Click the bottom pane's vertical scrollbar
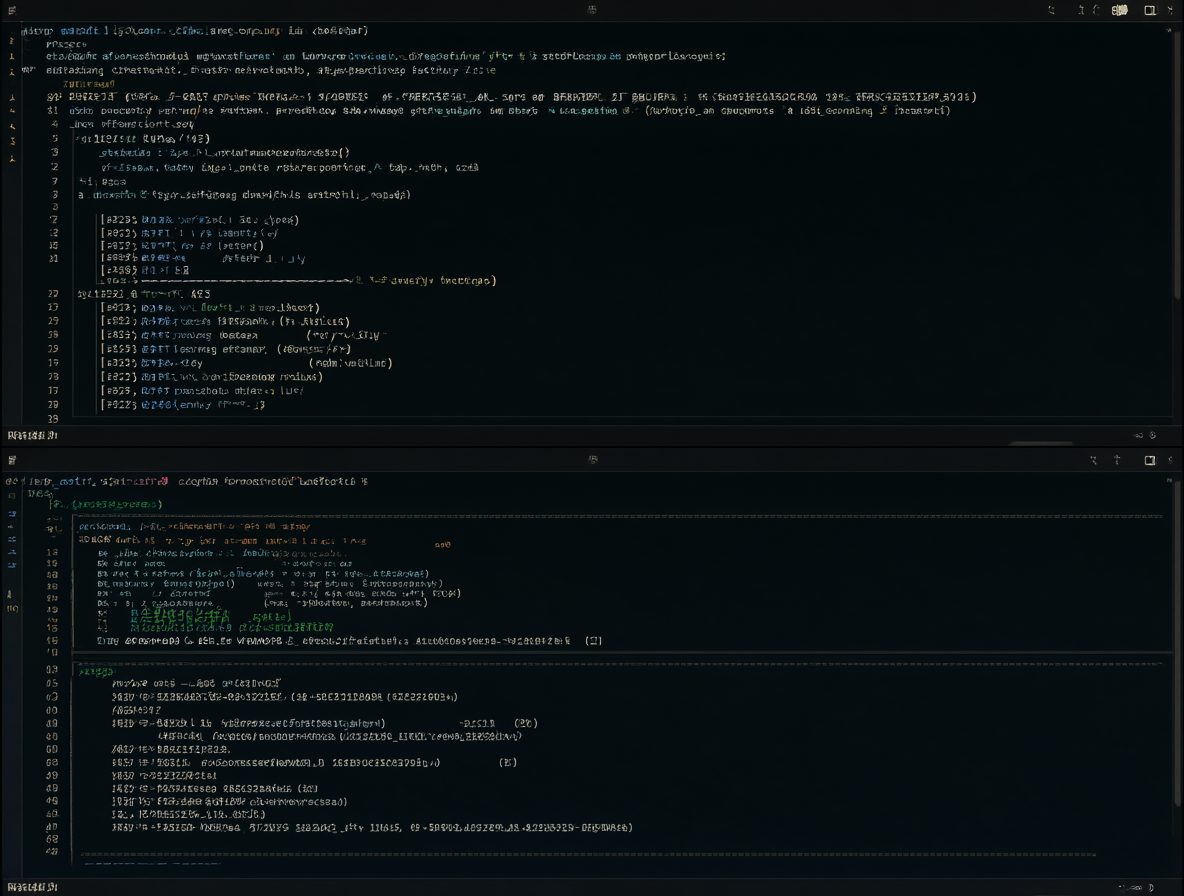1184x896 pixels. (x=1178, y=642)
